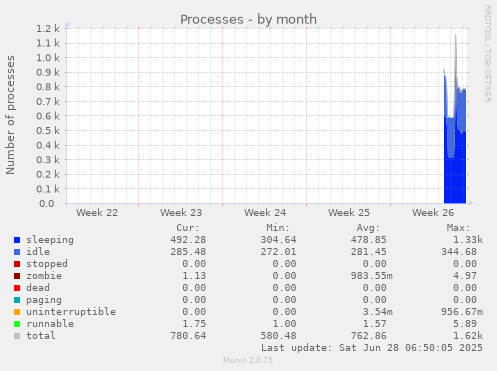
Task: Click the sleeping legend color swatch
Action: 17,240
